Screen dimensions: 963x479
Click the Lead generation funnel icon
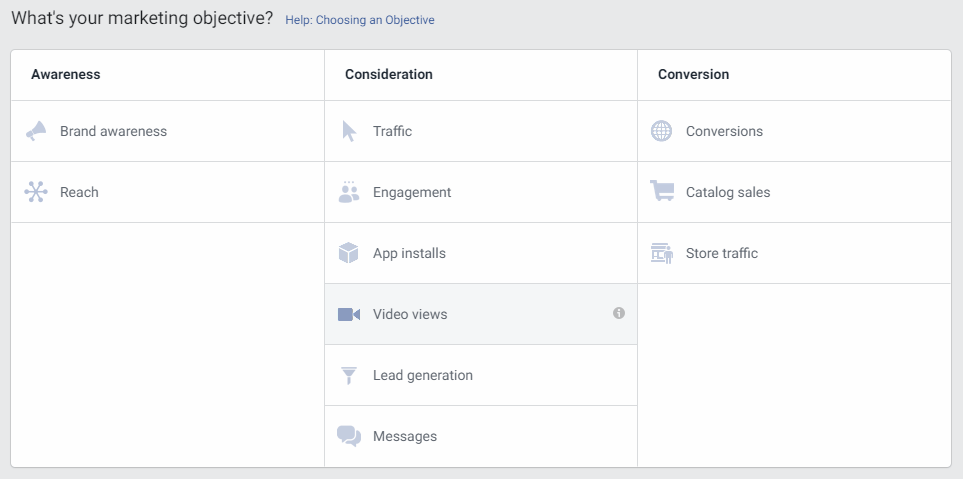349,375
